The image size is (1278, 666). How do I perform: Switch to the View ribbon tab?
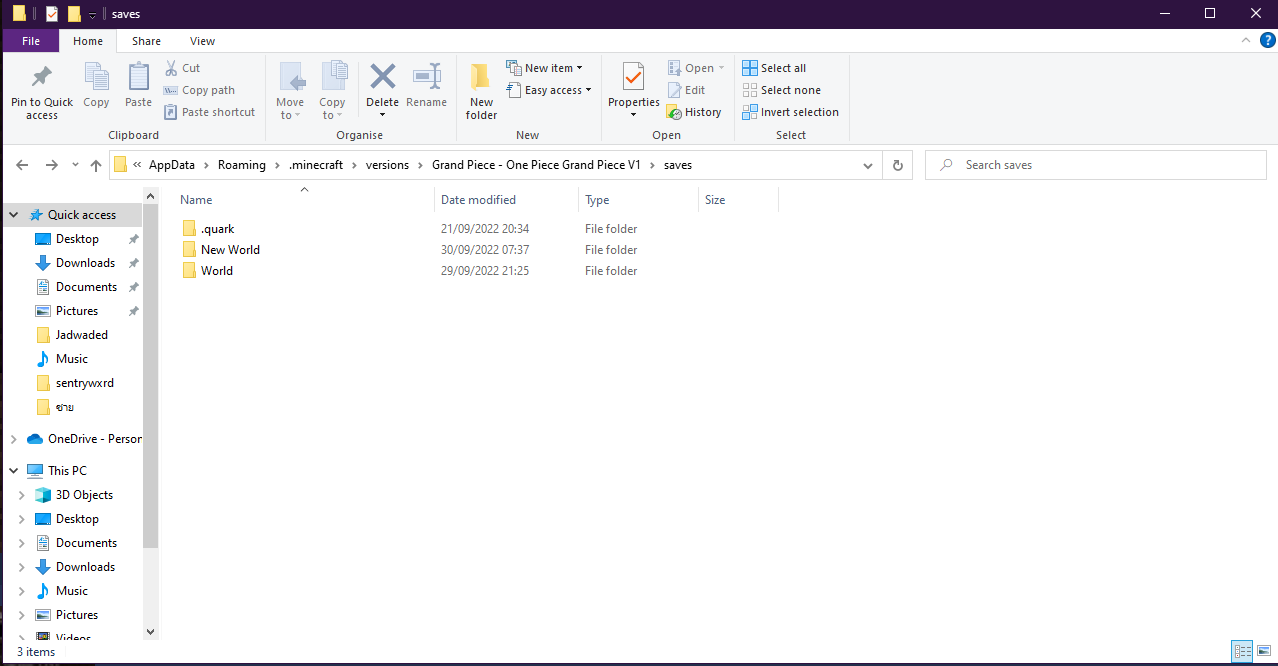pyautogui.click(x=203, y=41)
